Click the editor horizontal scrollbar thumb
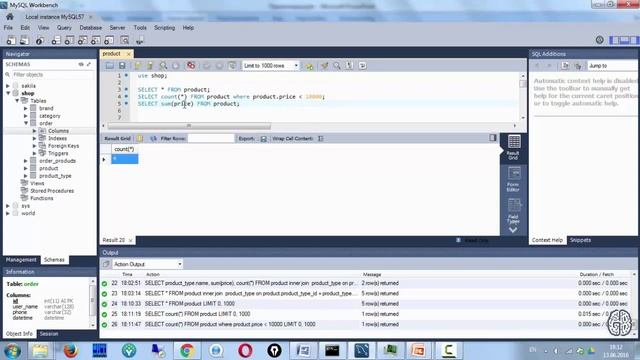Screen dimensions: 640x360 [188, 126]
